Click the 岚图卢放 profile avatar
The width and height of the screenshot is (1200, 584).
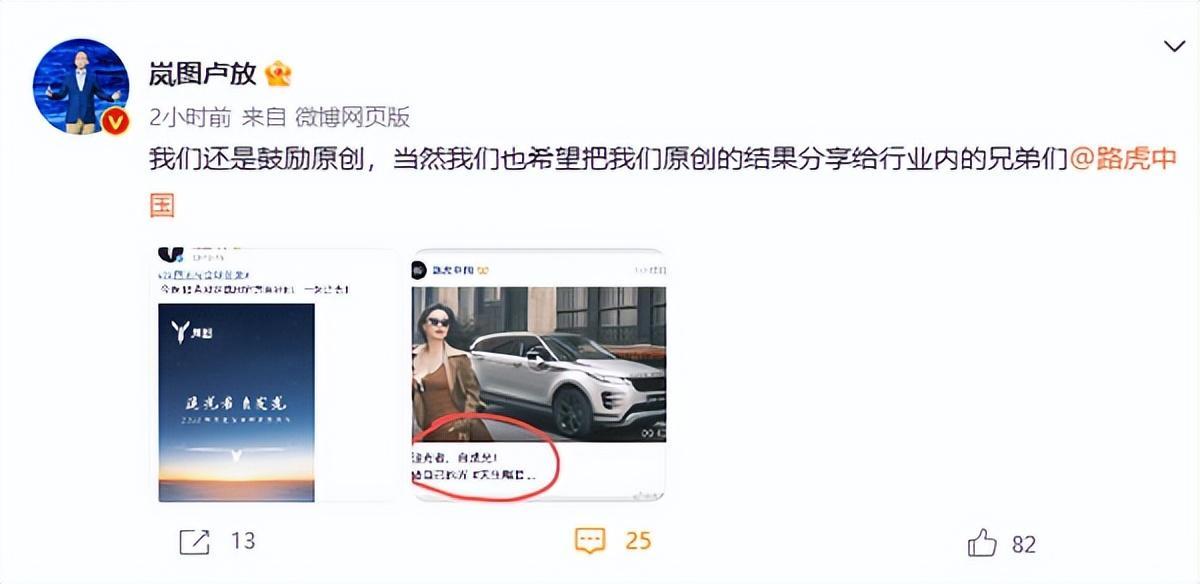click(82, 87)
